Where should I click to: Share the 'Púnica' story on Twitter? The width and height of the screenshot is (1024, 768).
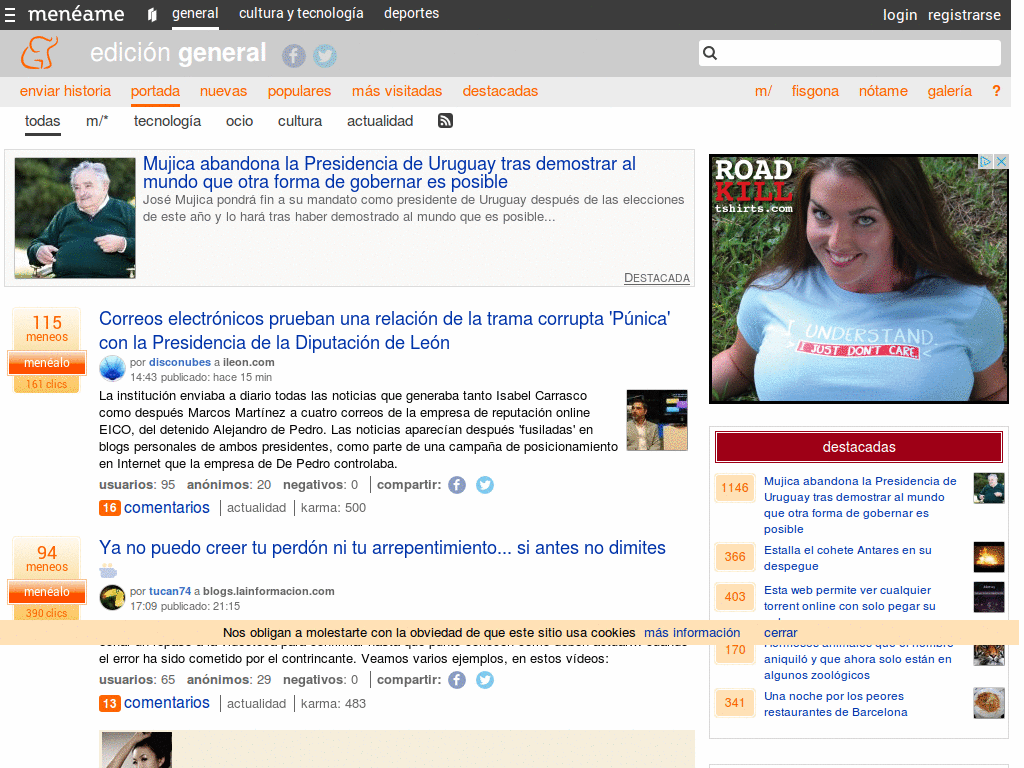pyautogui.click(x=485, y=484)
